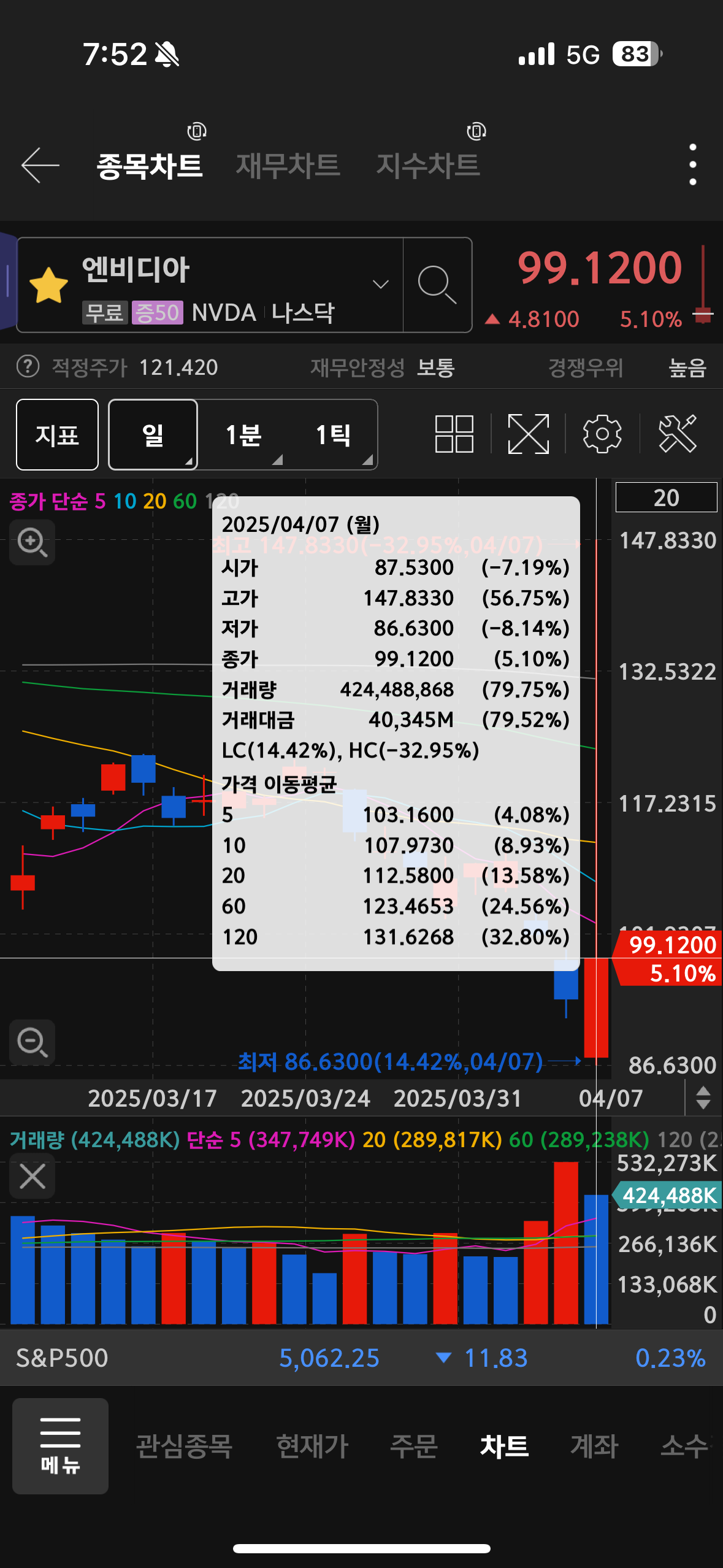
Task: Open the 메뉴 hamburger menu
Action: 60,1446
